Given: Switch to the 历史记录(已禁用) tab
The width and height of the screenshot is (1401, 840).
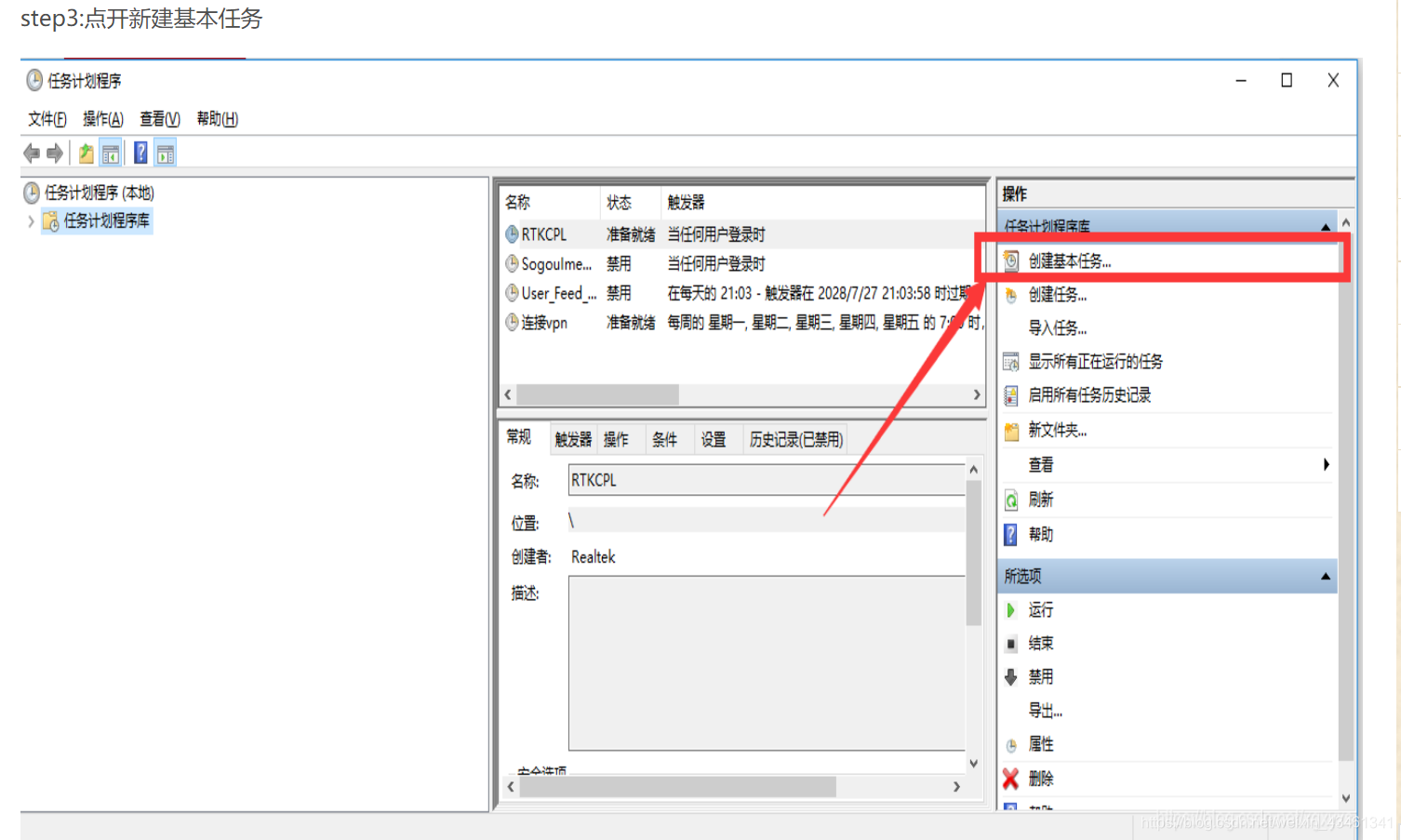Looking at the screenshot, I should click(796, 440).
